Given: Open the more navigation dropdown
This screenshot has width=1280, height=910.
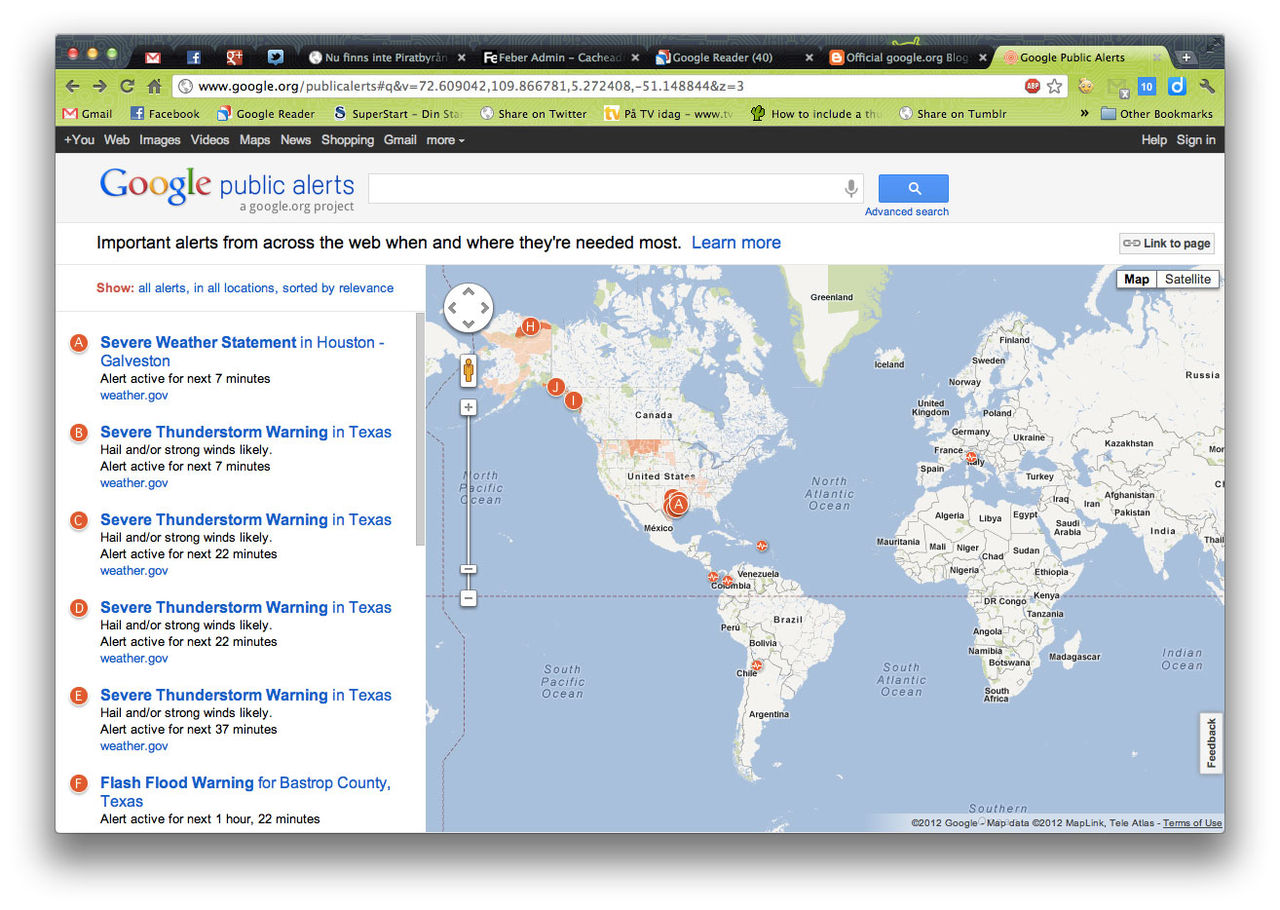Looking at the screenshot, I should click(445, 140).
